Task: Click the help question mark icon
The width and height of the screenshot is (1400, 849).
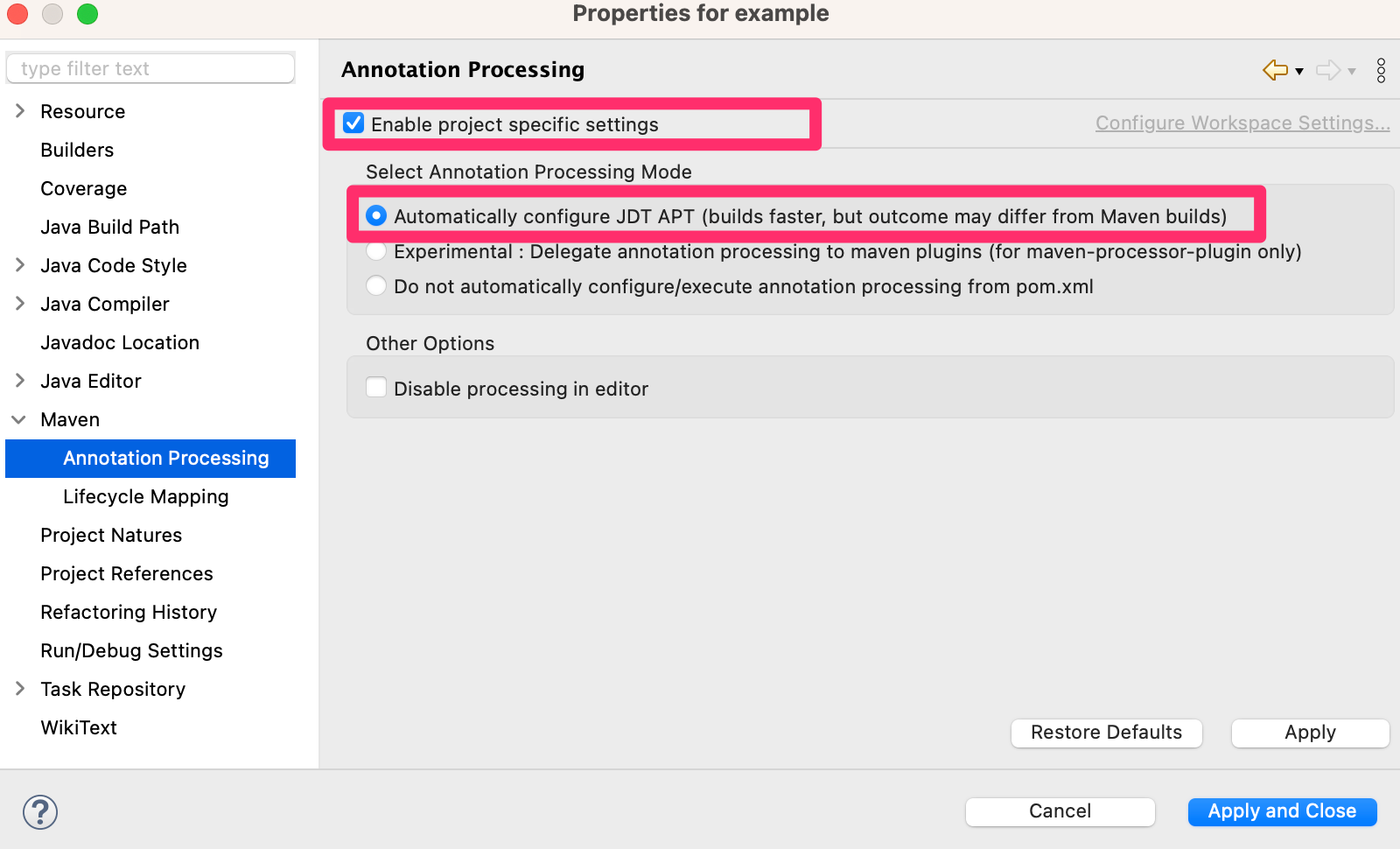Action: 40,811
